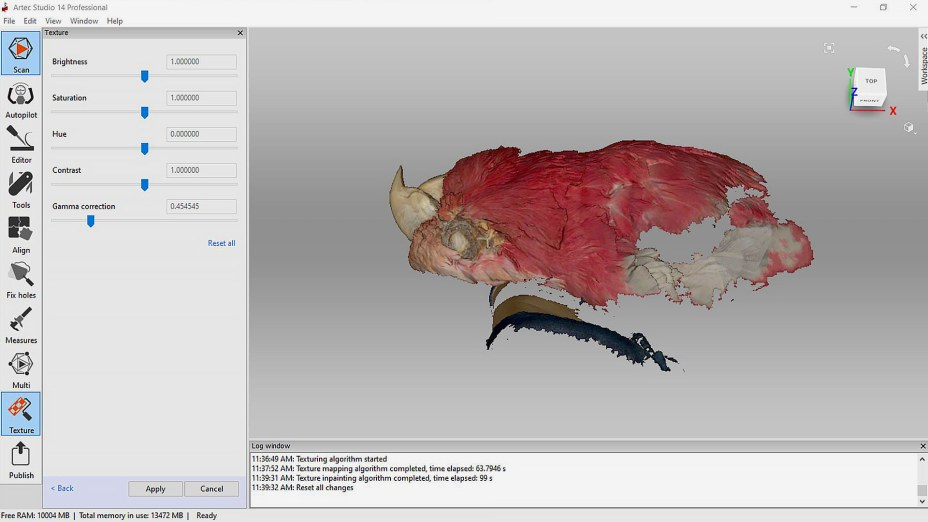
Task: Open the Editor tool
Action: (21, 144)
